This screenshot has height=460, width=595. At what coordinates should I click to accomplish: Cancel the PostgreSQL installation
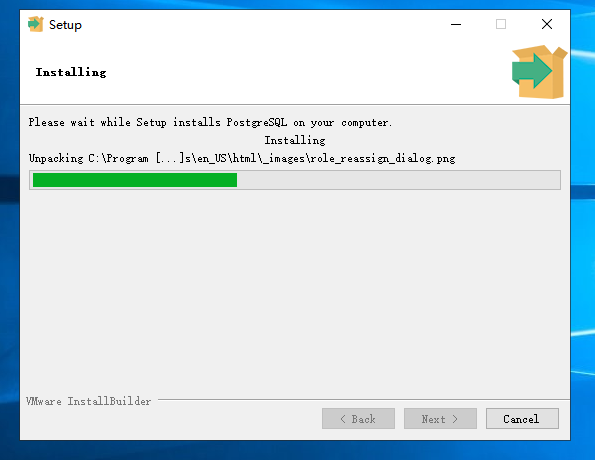[522, 419]
